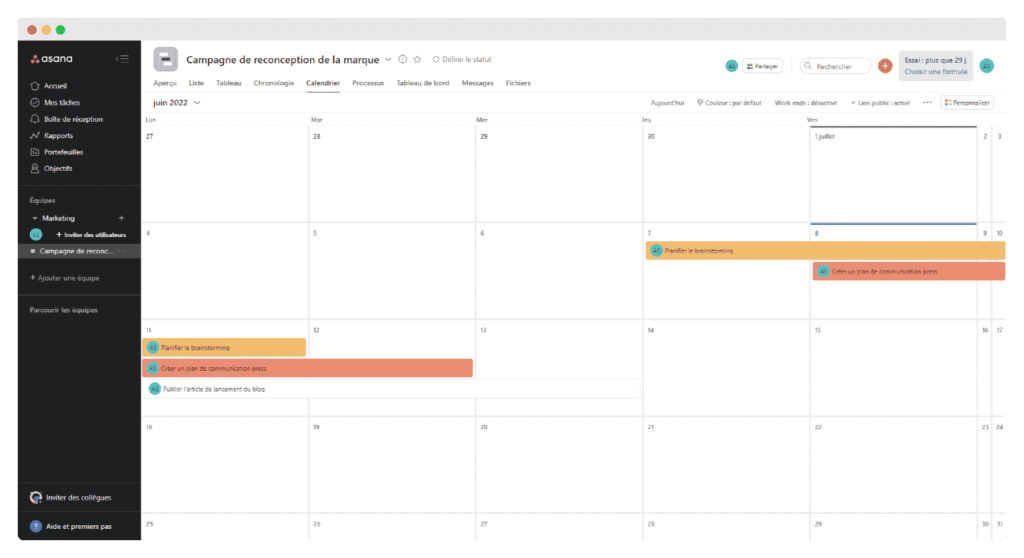The height and width of the screenshot is (558, 1024).
Task: Collapse the sidebar using the hamburger icon
Action: (x=123, y=59)
